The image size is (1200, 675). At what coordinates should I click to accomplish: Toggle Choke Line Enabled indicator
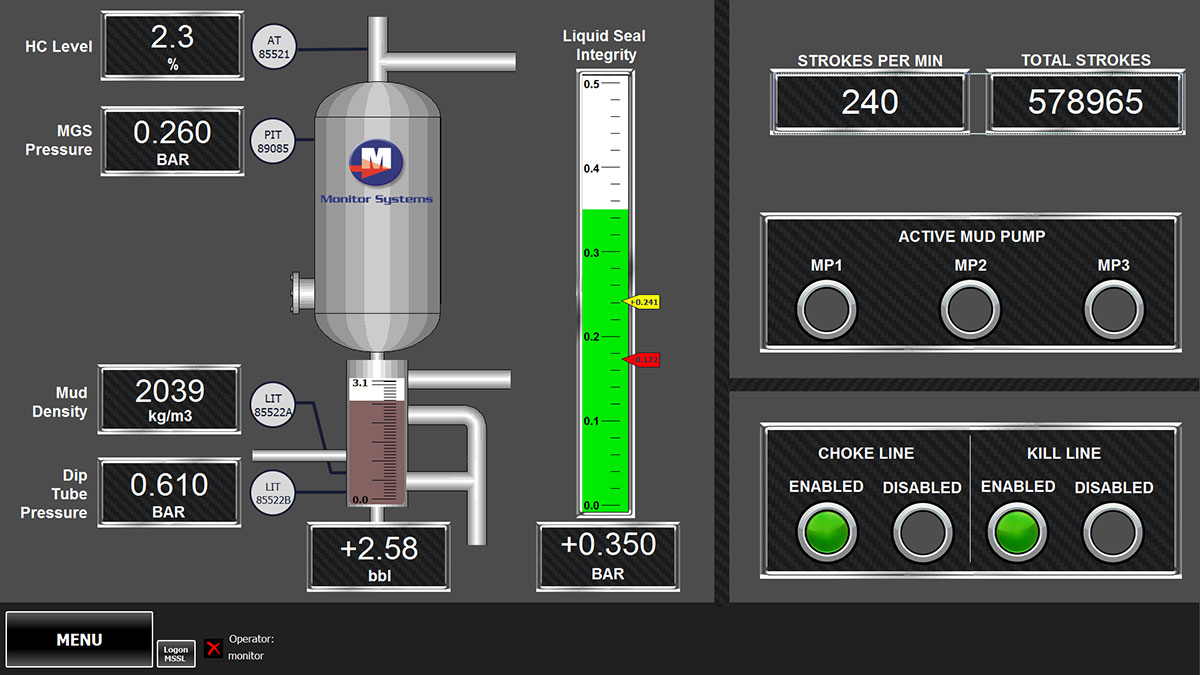click(x=826, y=531)
